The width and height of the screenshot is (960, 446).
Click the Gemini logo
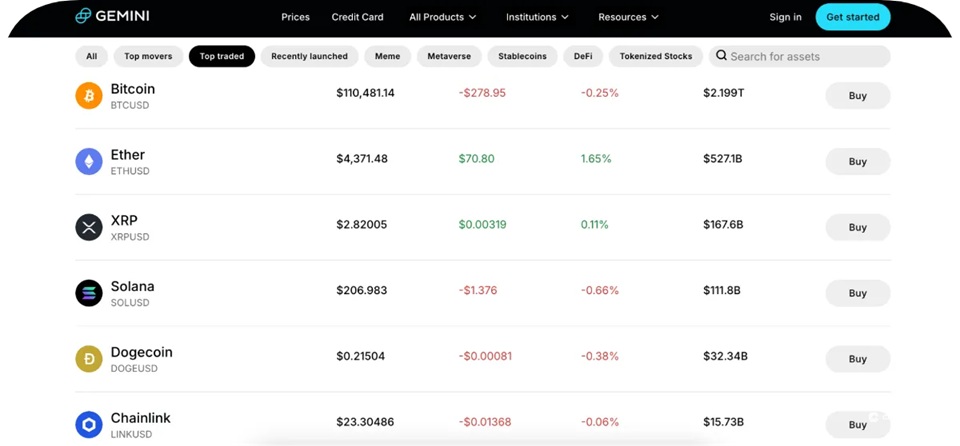113,17
